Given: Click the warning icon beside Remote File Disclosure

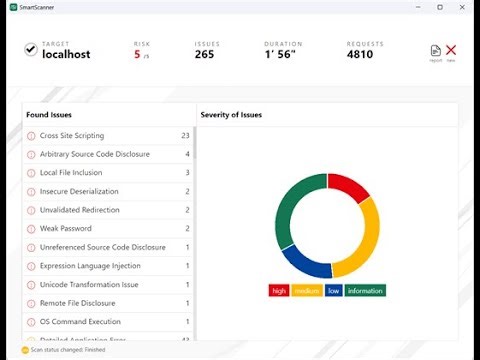Looking at the screenshot, I should pos(31,304).
